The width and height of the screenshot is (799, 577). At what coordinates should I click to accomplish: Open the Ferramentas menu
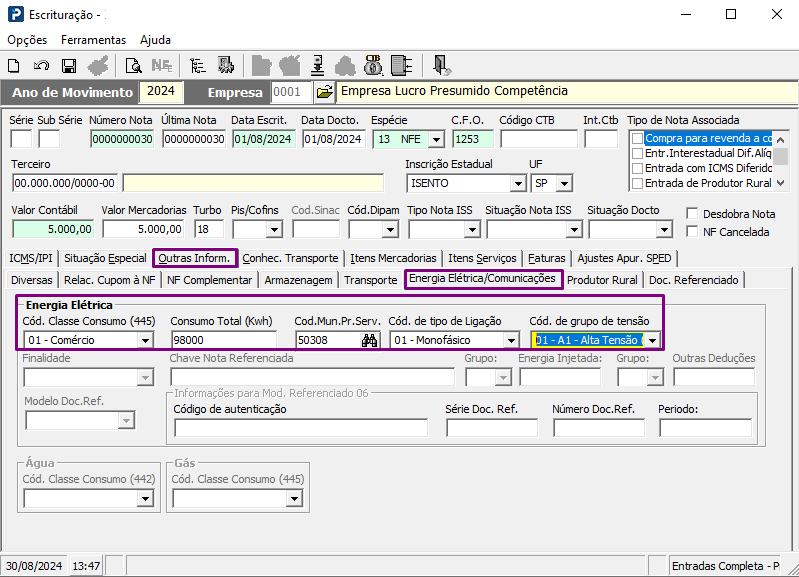pyautogui.click(x=93, y=40)
